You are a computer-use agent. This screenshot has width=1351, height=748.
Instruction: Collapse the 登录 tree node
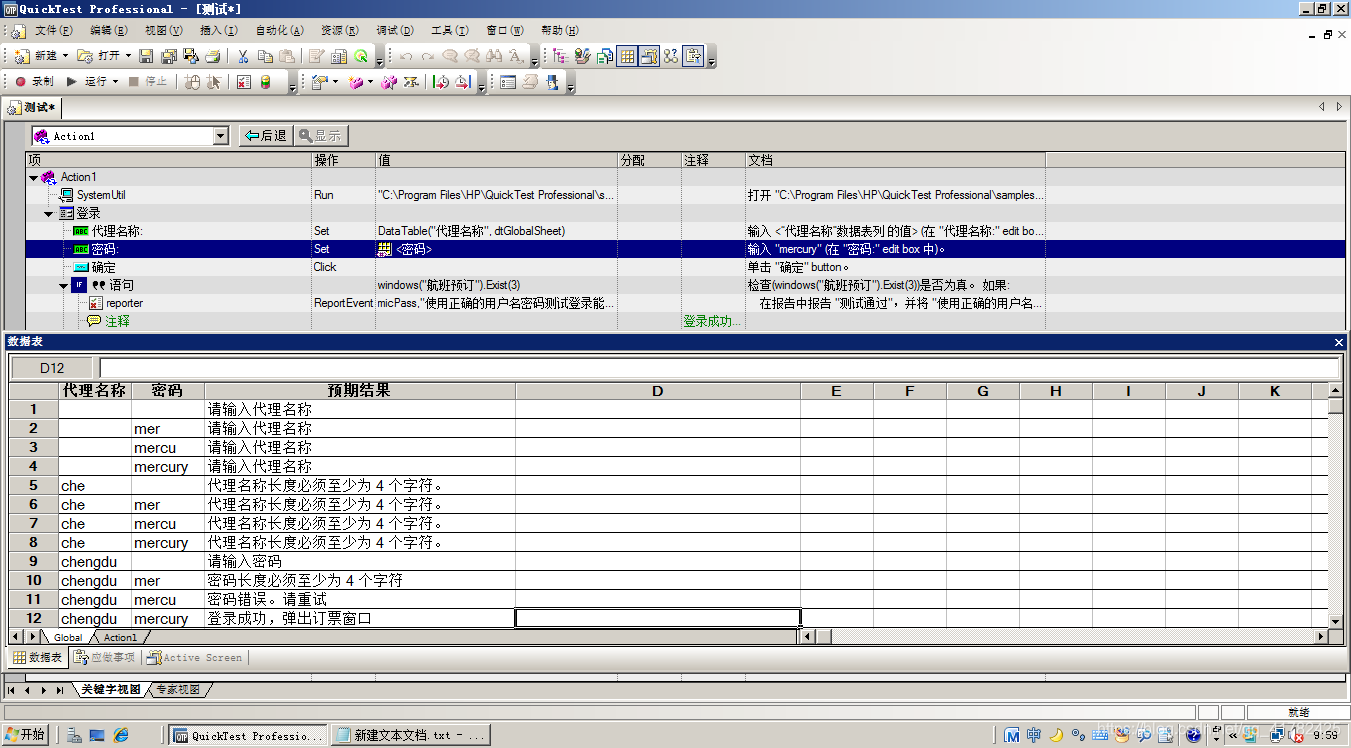[x=48, y=213]
